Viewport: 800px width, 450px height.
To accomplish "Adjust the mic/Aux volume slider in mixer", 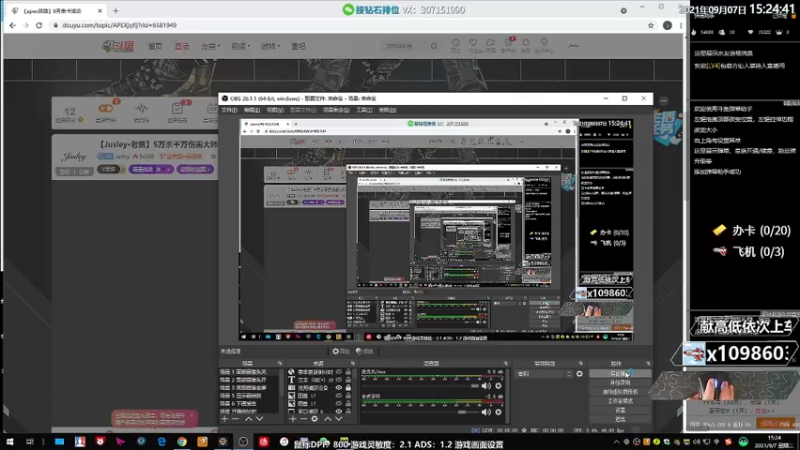I will tap(420, 386).
